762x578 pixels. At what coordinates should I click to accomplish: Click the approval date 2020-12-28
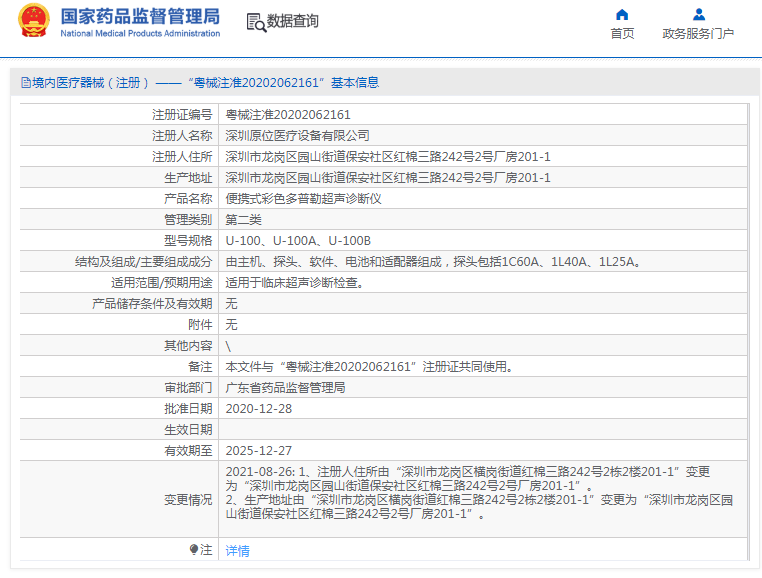[259, 408]
